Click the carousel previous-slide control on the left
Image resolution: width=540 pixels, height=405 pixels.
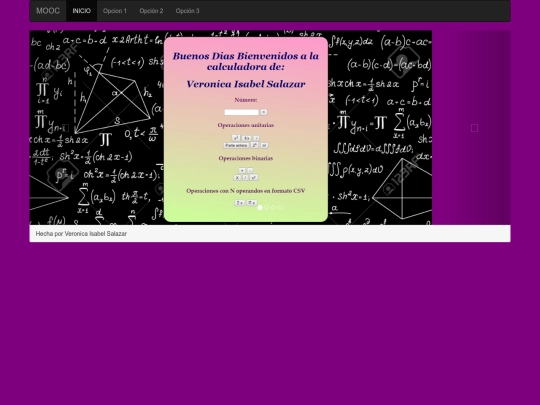click(x=66, y=128)
